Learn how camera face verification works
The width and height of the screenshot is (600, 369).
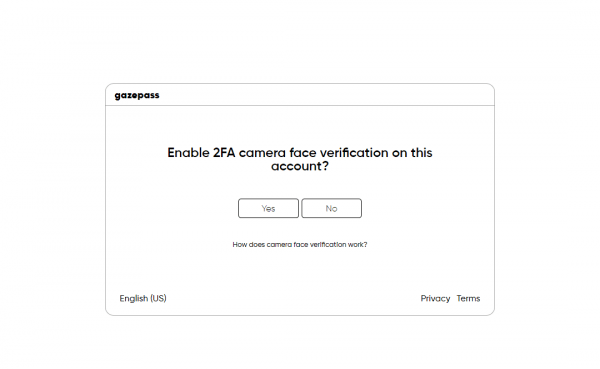pyautogui.click(x=300, y=244)
